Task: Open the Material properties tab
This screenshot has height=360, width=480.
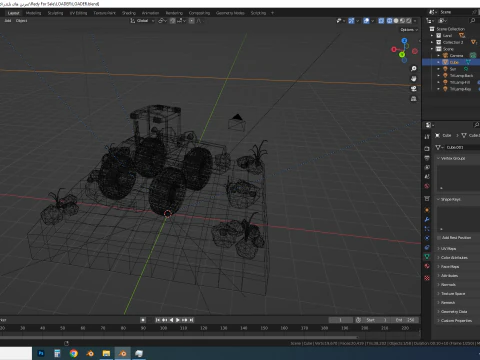Action: tap(427, 266)
